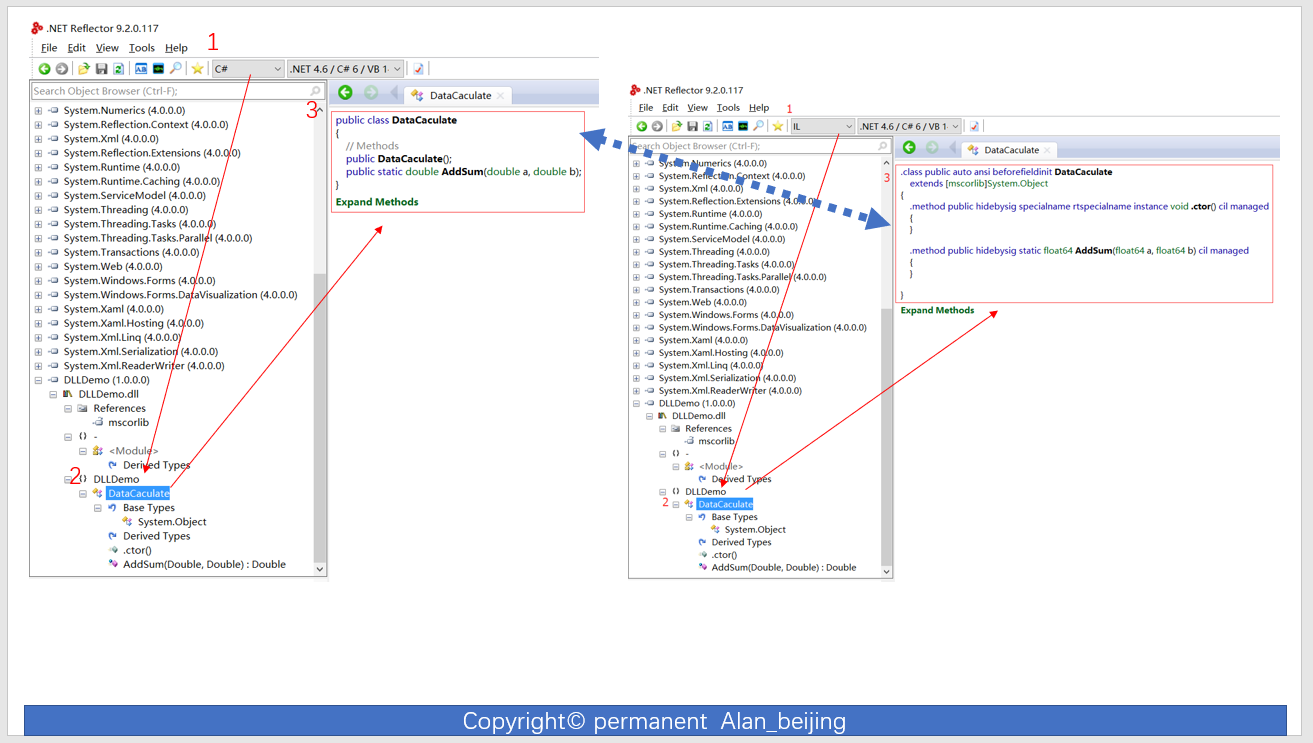Select System.Xaml.Hosting in right tree

coord(721,353)
